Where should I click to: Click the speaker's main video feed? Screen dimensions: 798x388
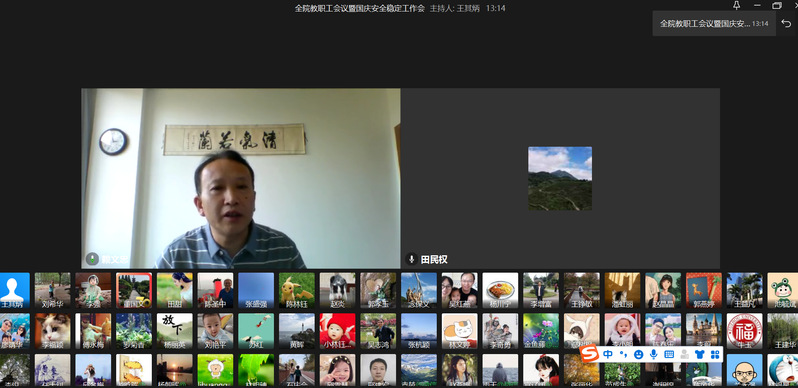241,178
